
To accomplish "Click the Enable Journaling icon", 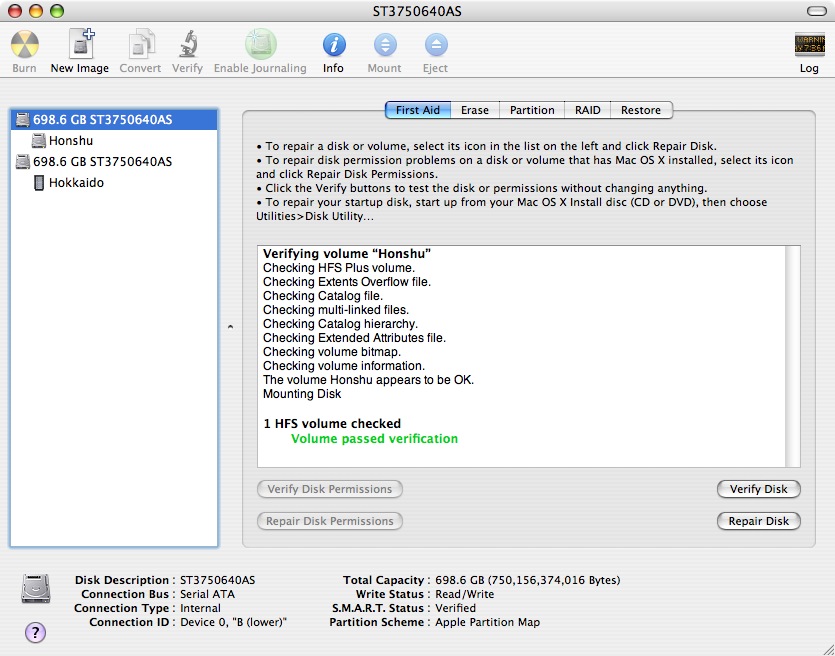I will click(260, 46).
